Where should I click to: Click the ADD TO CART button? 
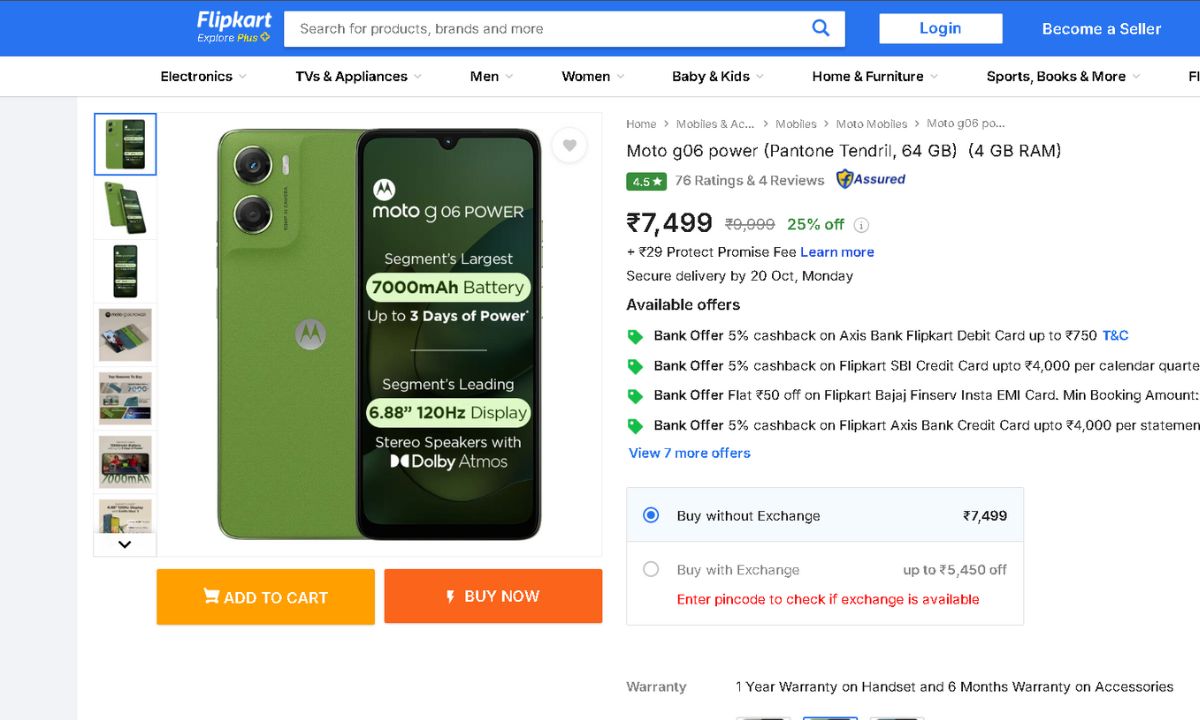265,597
